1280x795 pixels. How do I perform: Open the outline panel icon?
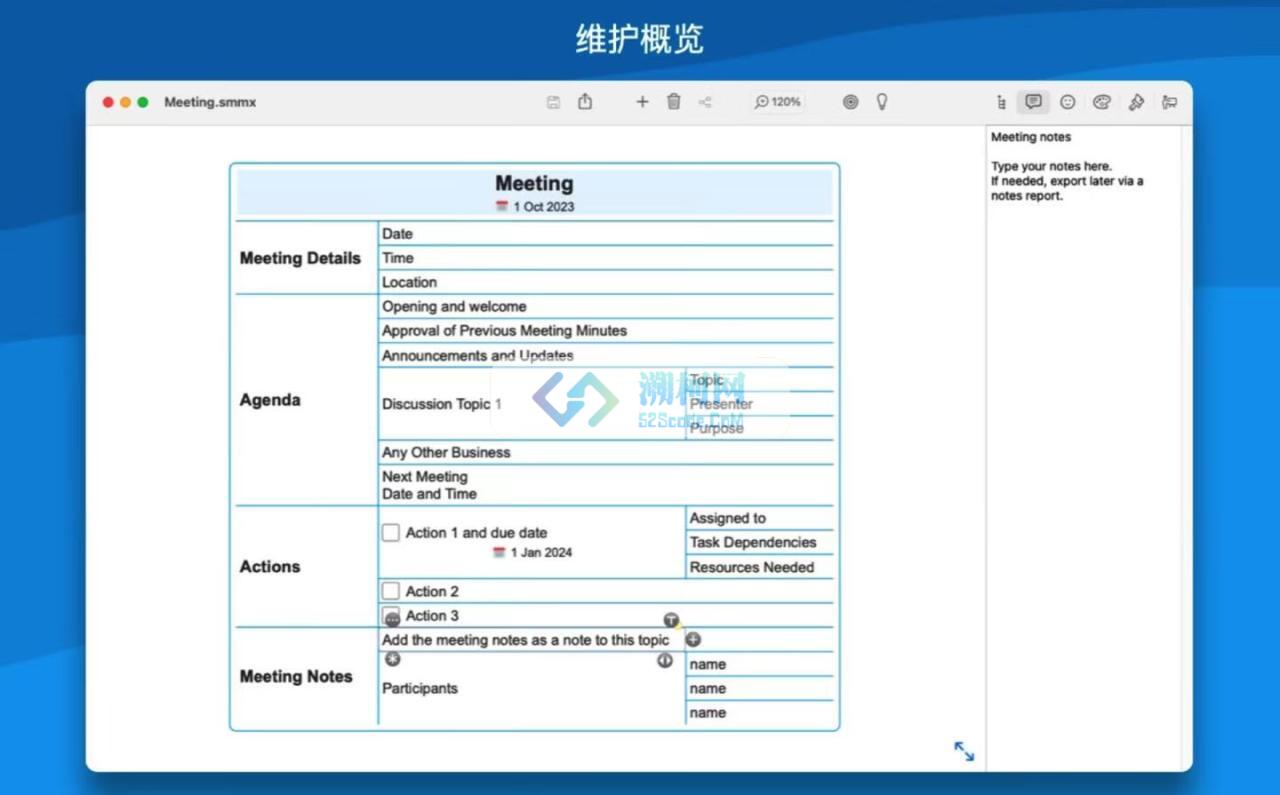[1001, 102]
